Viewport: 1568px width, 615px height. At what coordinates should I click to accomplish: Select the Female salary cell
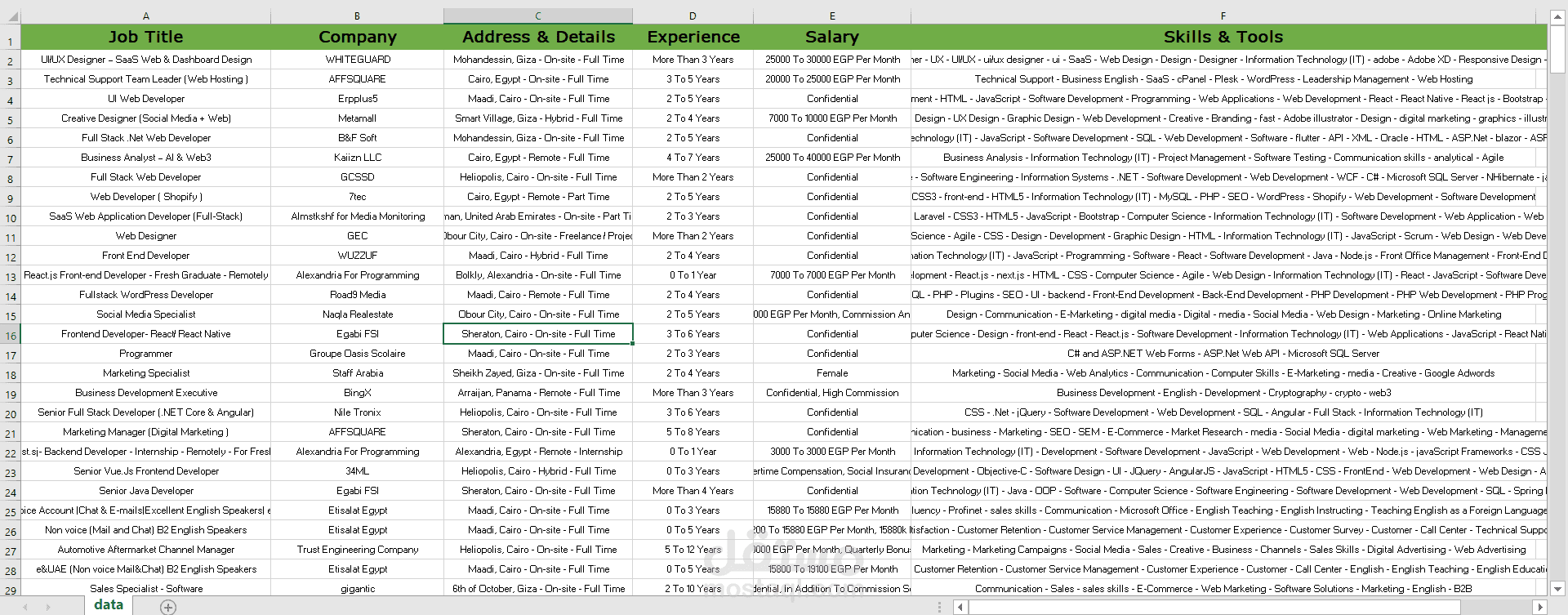tap(832, 373)
